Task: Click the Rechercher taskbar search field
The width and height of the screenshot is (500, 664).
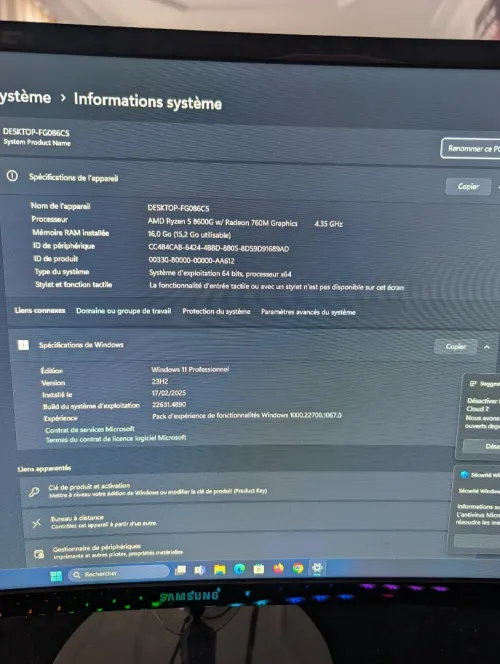Action: 119,574
